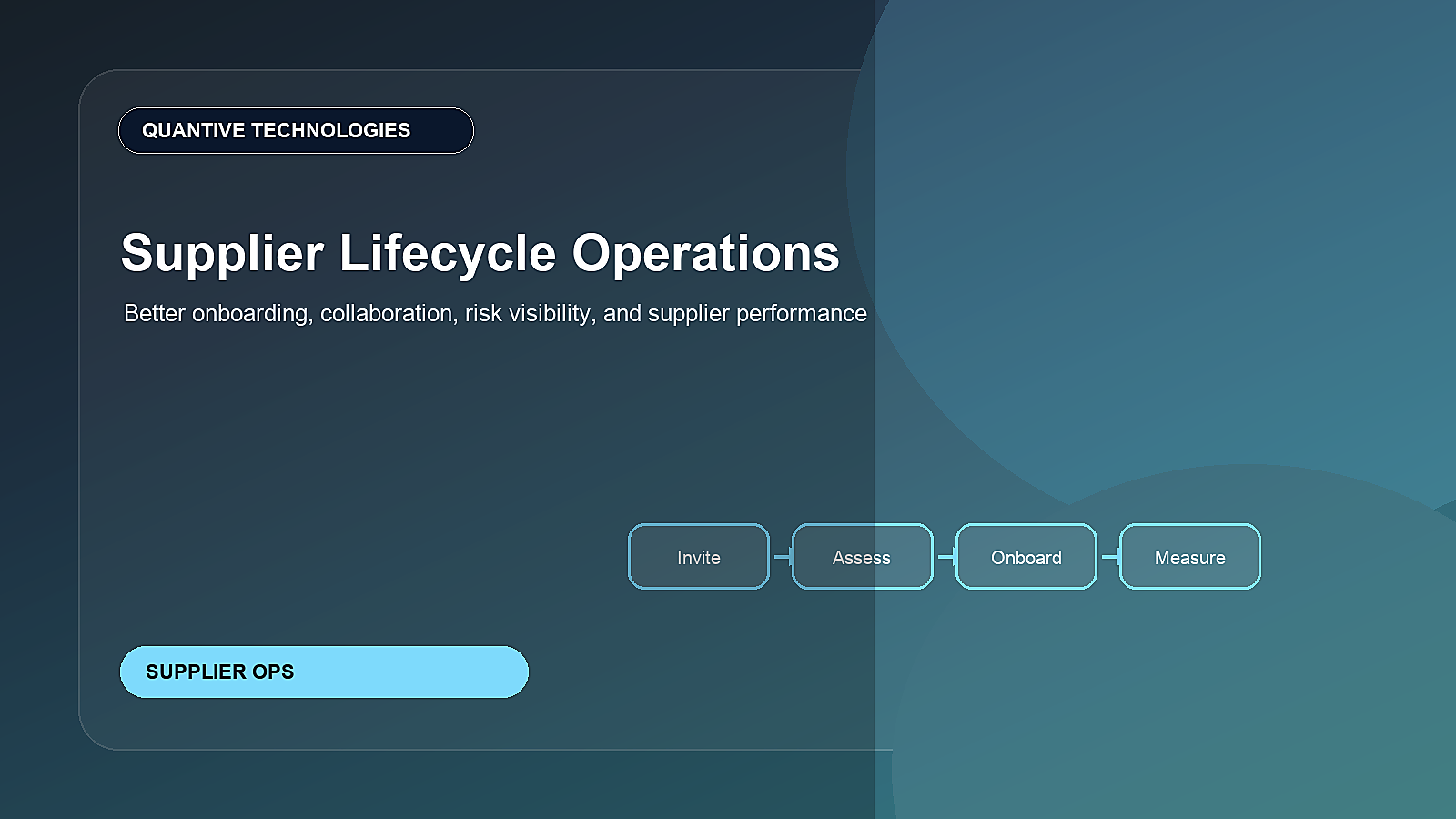The width and height of the screenshot is (1456, 819).
Task: Select the Invite step box
Action: click(x=699, y=557)
